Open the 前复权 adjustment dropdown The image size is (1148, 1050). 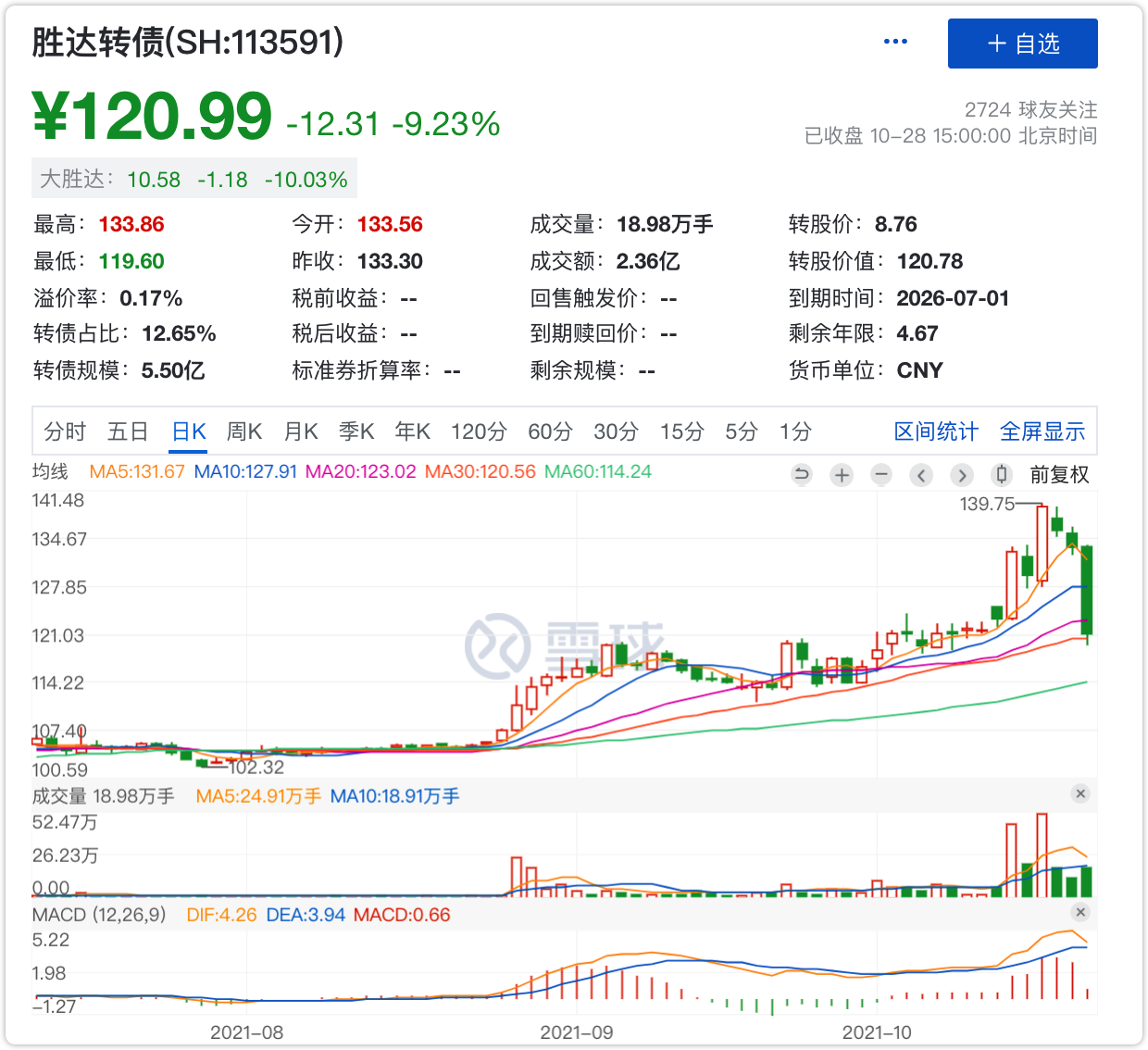click(1059, 475)
